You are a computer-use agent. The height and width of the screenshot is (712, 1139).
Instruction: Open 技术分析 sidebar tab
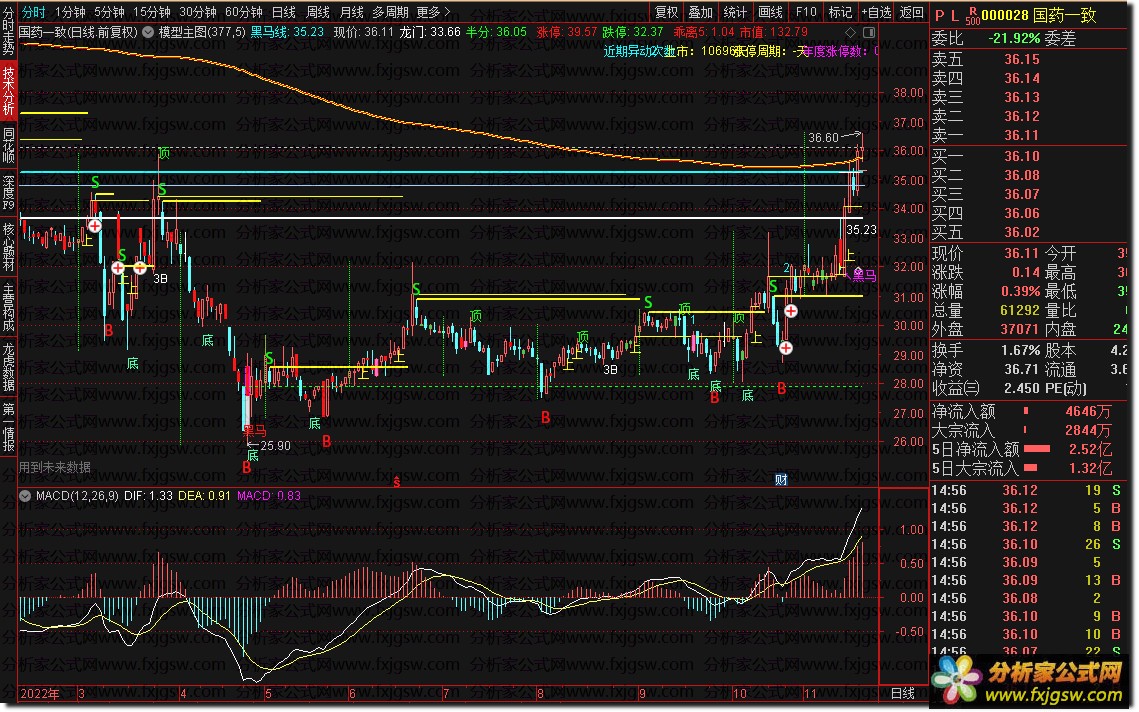[8, 91]
